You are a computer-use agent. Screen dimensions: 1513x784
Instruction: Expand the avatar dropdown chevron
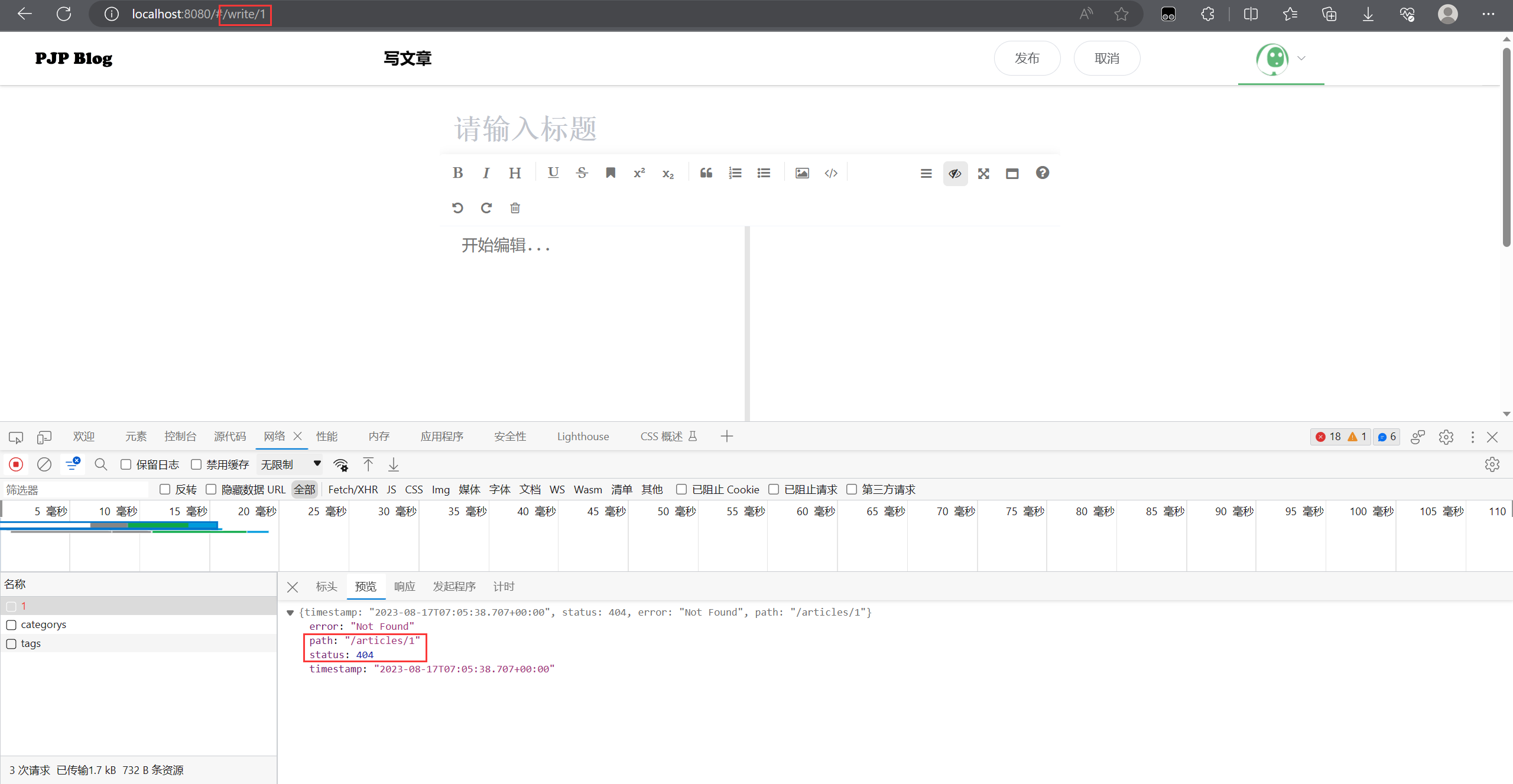[x=1300, y=58]
